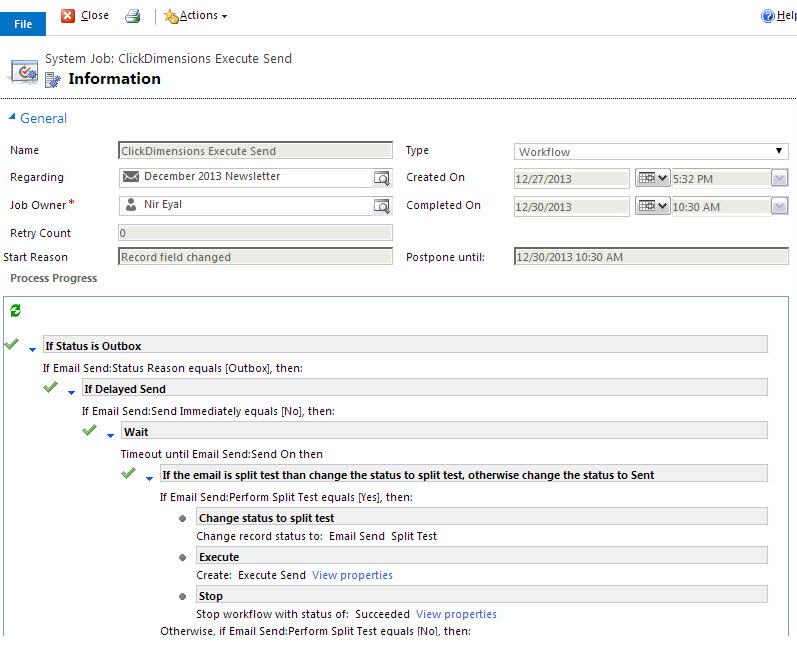The width and height of the screenshot is (797, 653).
Task: Select the If Delayed Send step
Action: click(x=424, y=387)
